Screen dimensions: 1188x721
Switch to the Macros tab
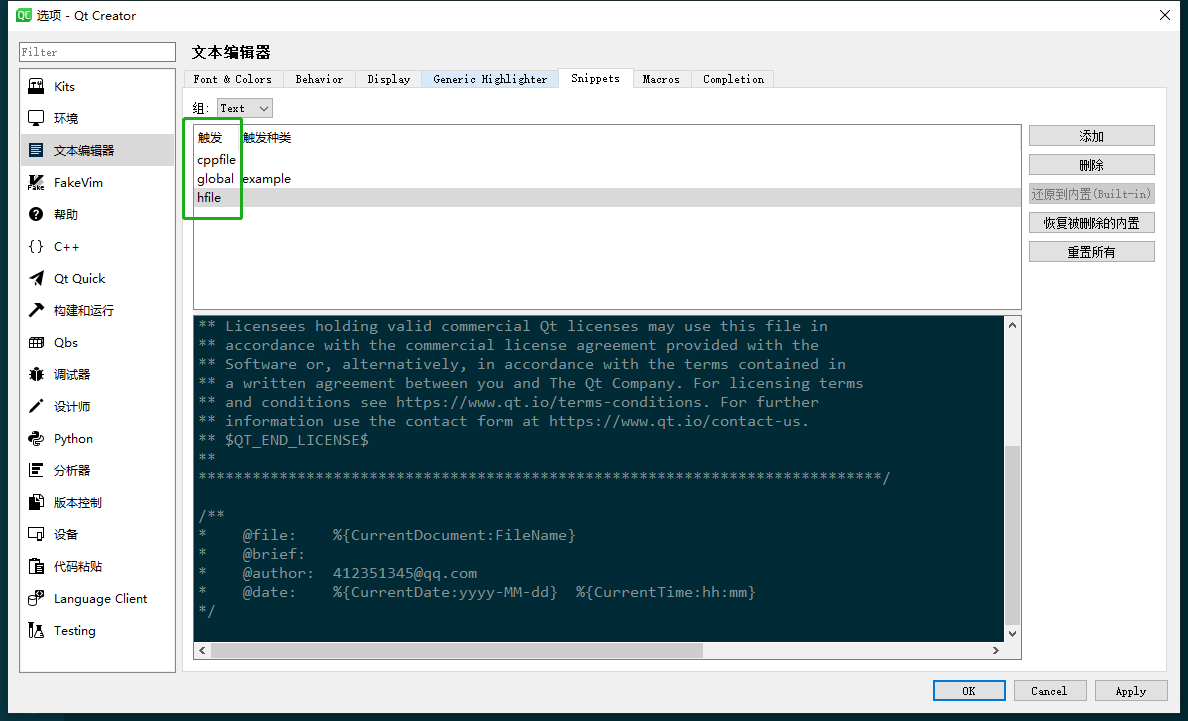coord(661,79)
